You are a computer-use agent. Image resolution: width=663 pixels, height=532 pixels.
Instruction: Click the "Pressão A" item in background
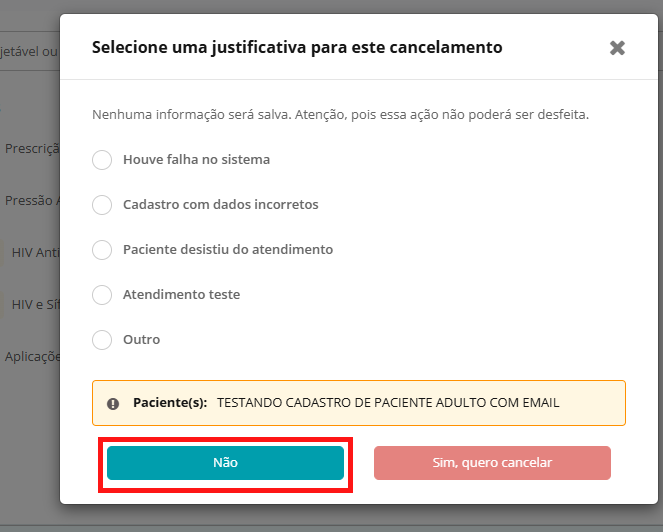[x=32, y=200]
